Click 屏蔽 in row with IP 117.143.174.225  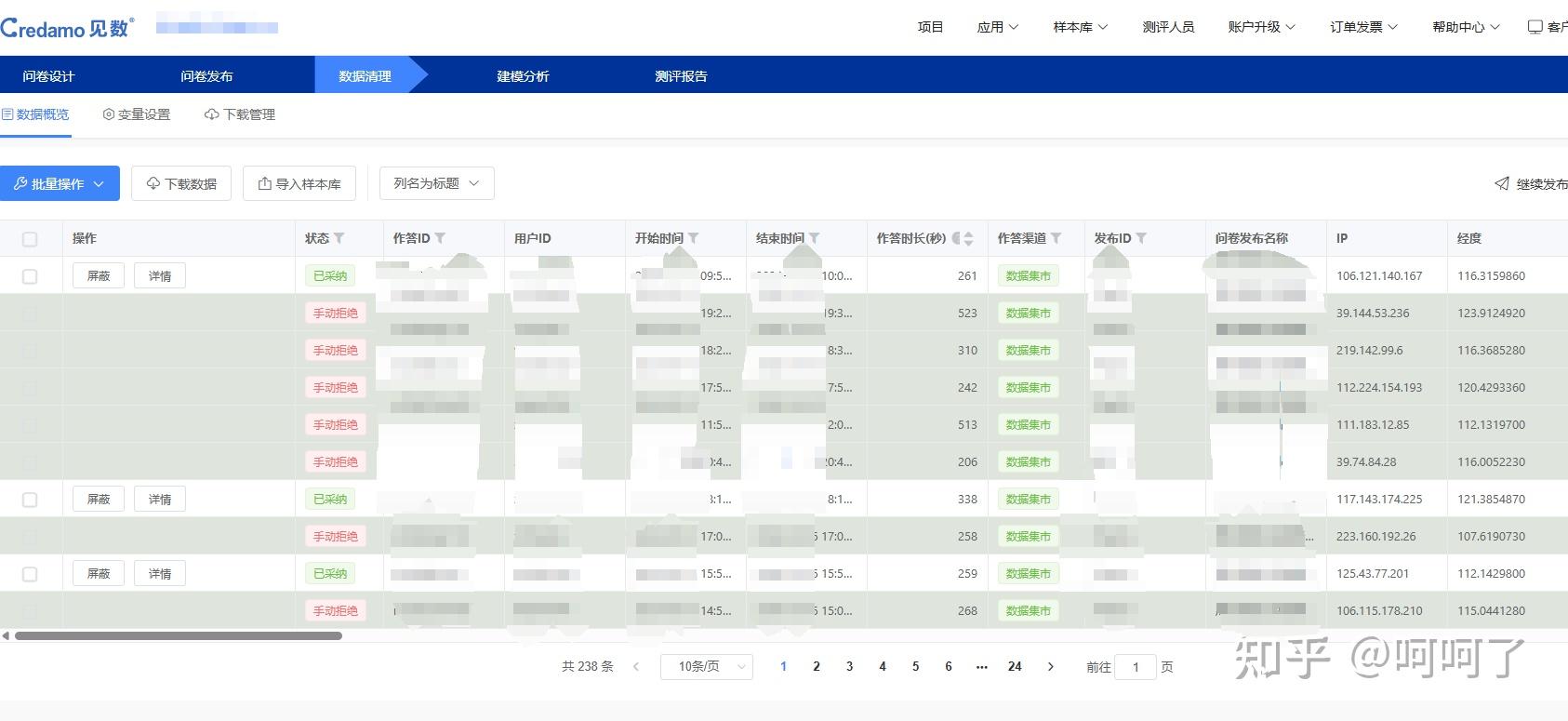99,500
